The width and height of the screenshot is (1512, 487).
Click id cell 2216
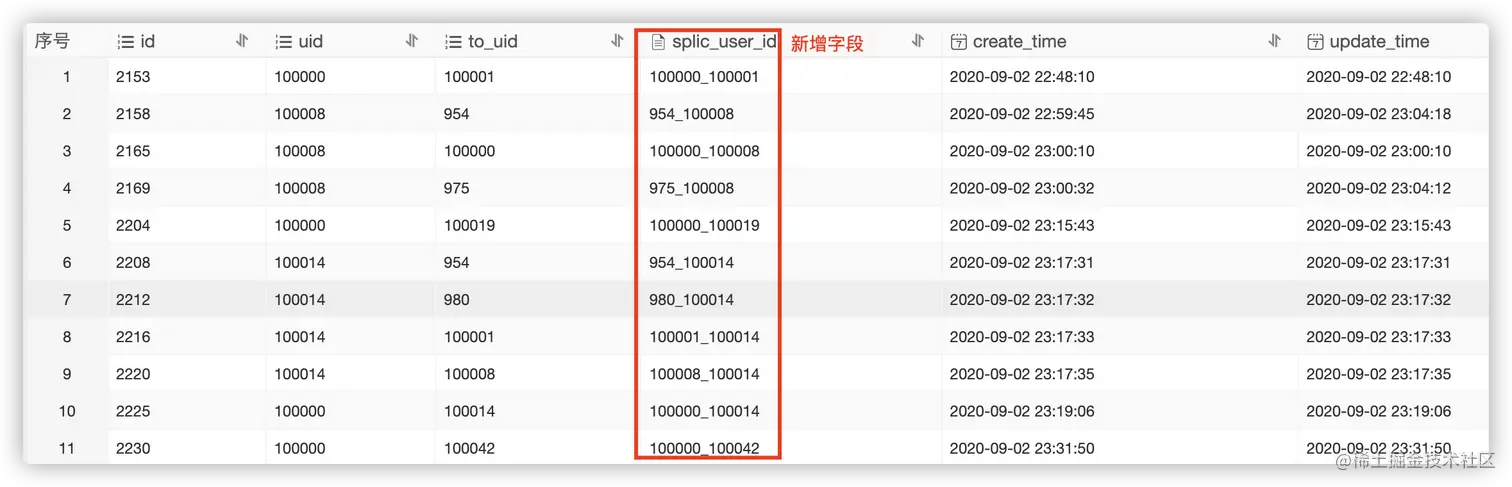tap(133, 337)
